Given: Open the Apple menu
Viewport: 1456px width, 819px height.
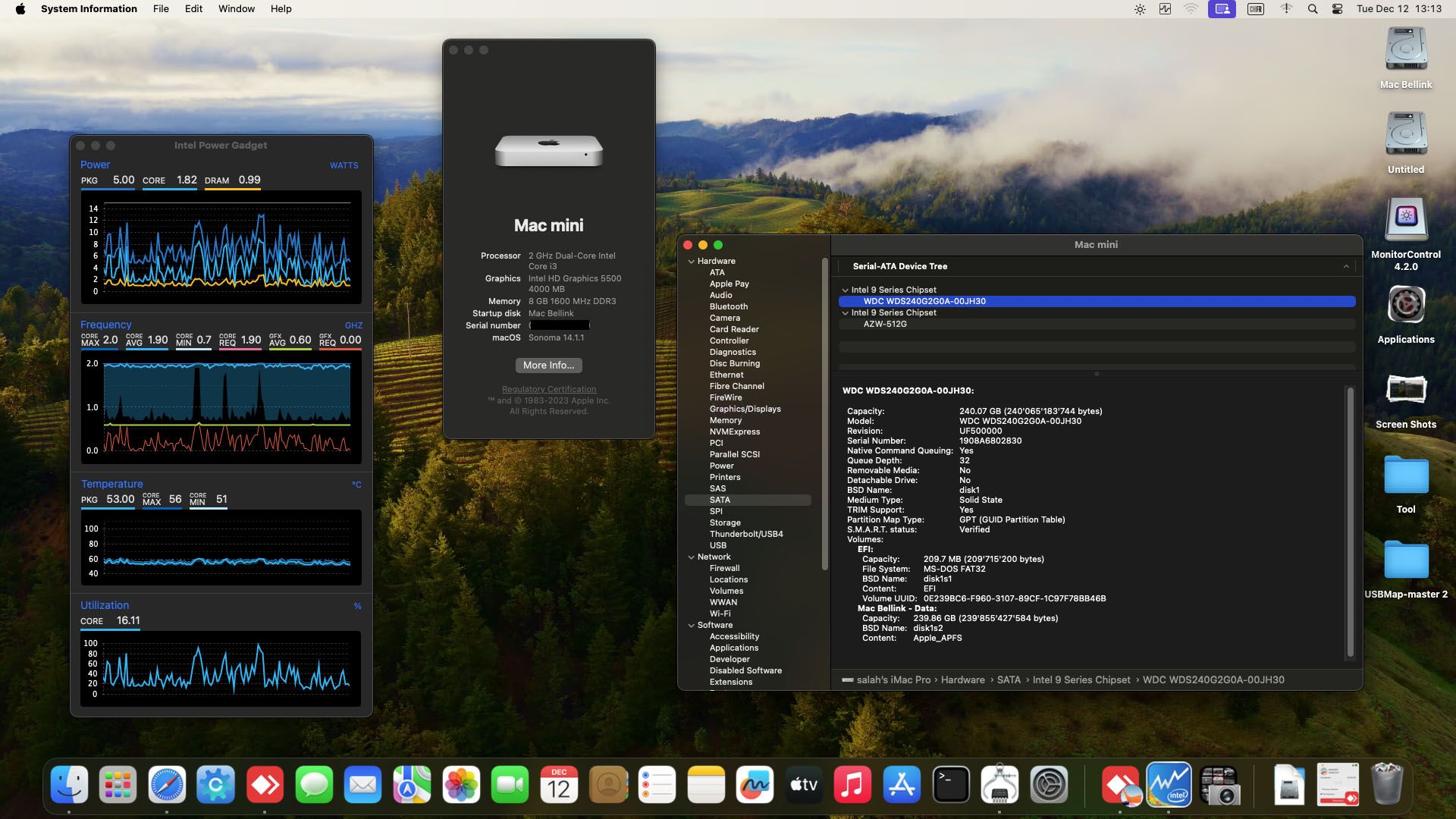Looking at the screenshot, I should tap(20, 9).
